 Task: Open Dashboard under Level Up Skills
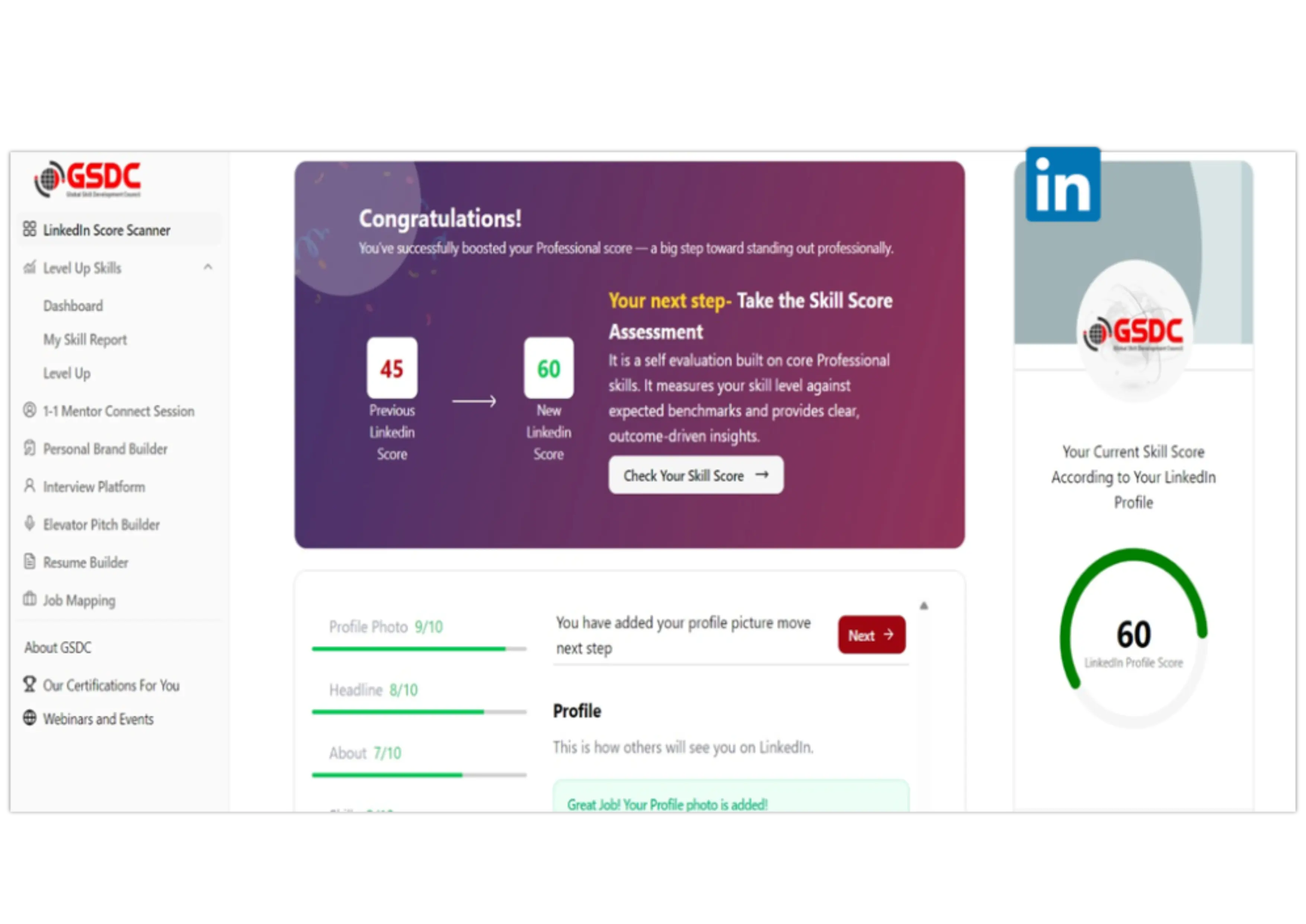click(73, 305)
